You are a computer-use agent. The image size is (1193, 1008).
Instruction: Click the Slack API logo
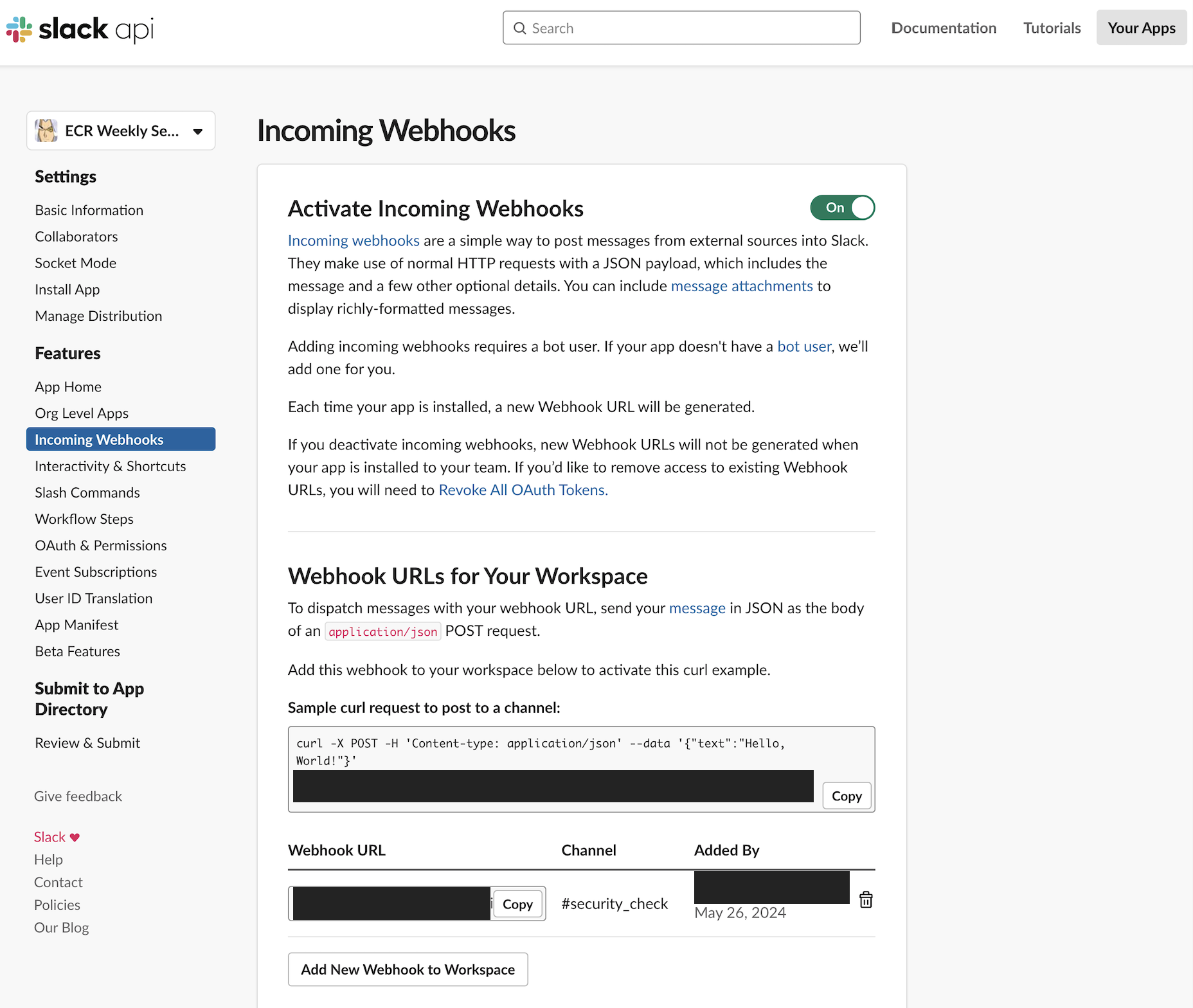pos(80,29)
